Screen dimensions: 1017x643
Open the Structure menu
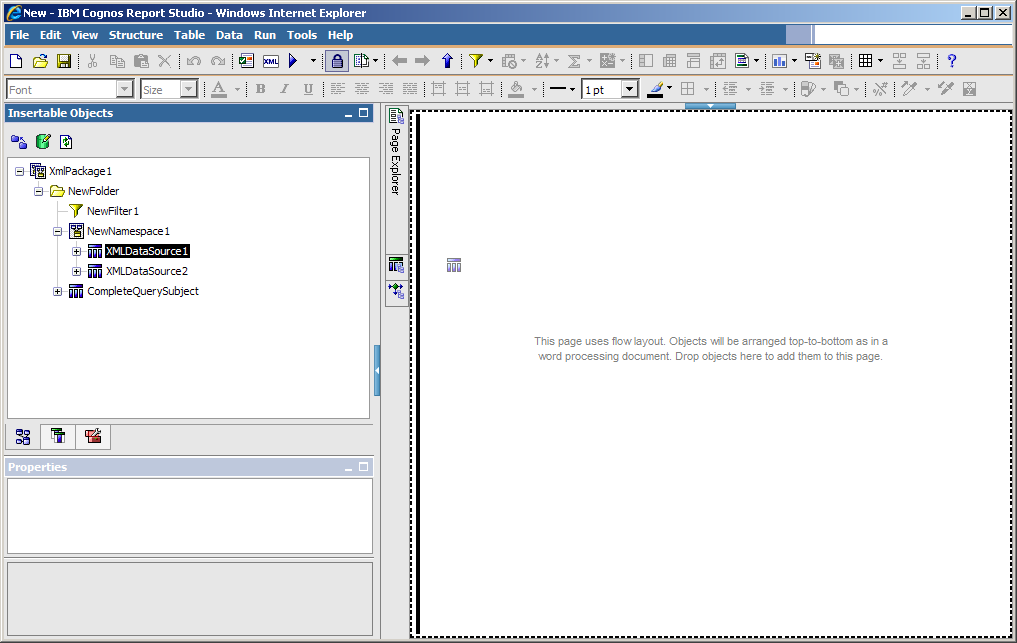135,35
